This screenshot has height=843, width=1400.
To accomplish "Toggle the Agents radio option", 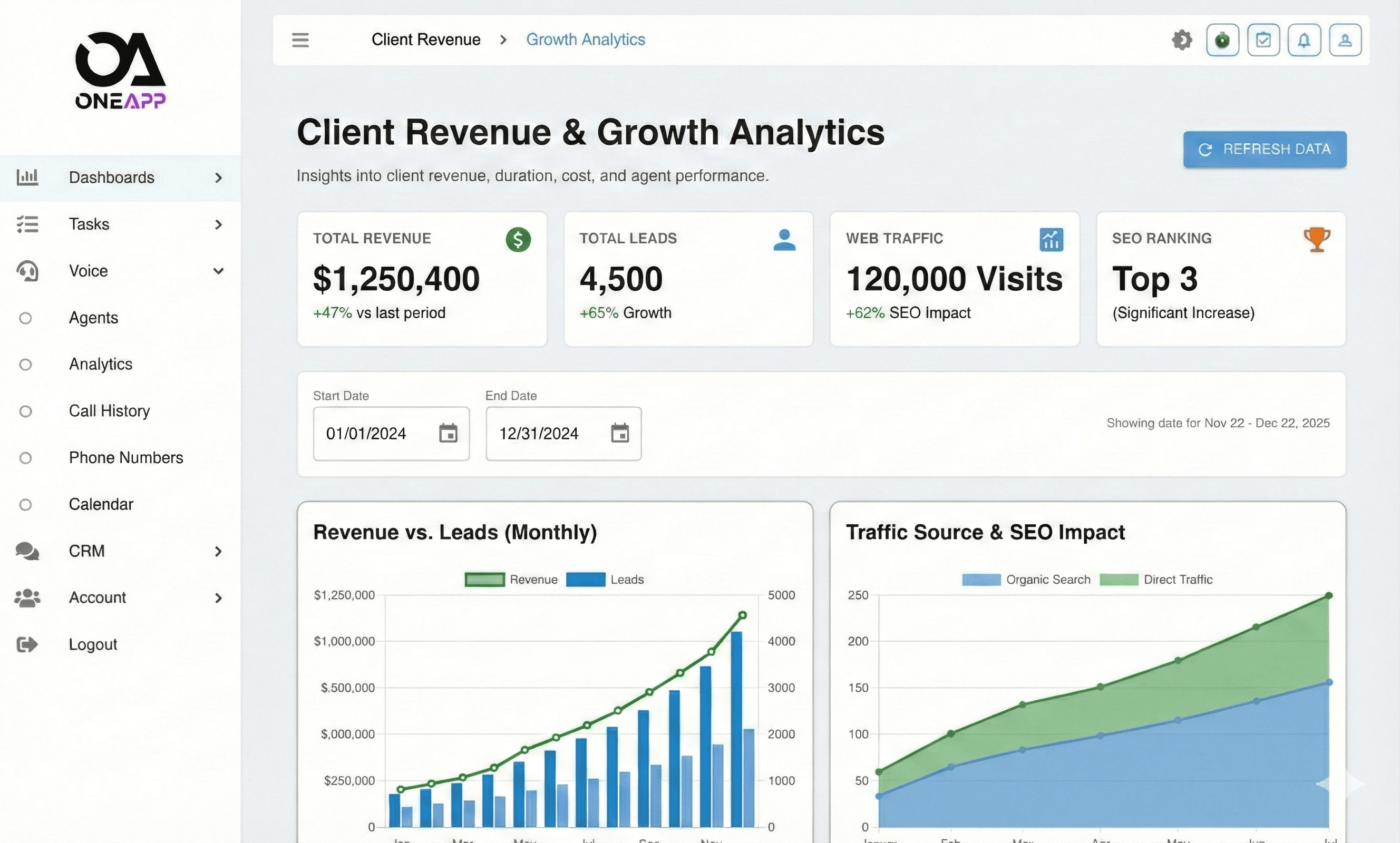I will pyautogui.click(x=25, y=318).
